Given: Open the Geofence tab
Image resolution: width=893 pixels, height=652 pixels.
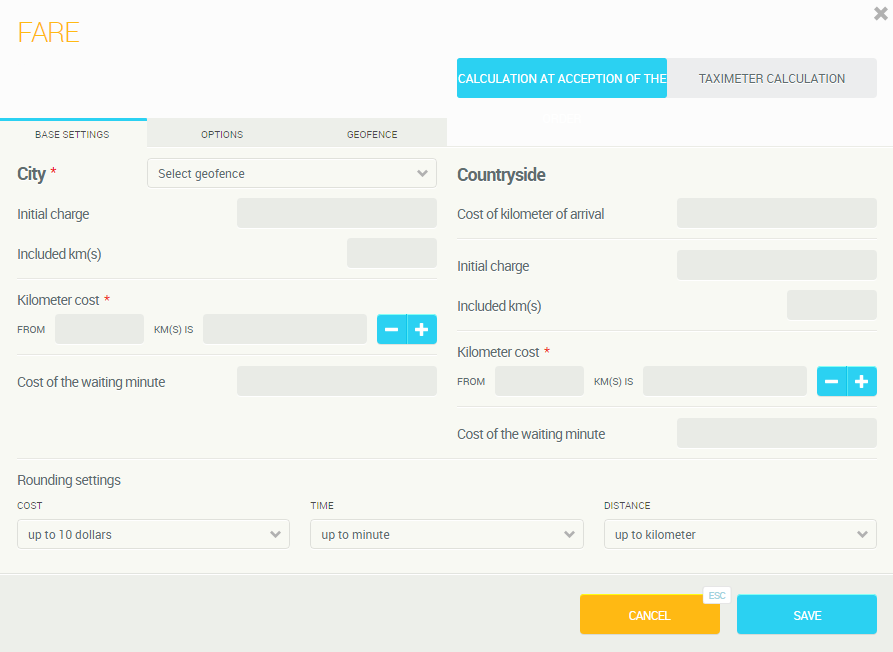Looking at the screenshot, I should pyautogui.click(x=372, y=134).
